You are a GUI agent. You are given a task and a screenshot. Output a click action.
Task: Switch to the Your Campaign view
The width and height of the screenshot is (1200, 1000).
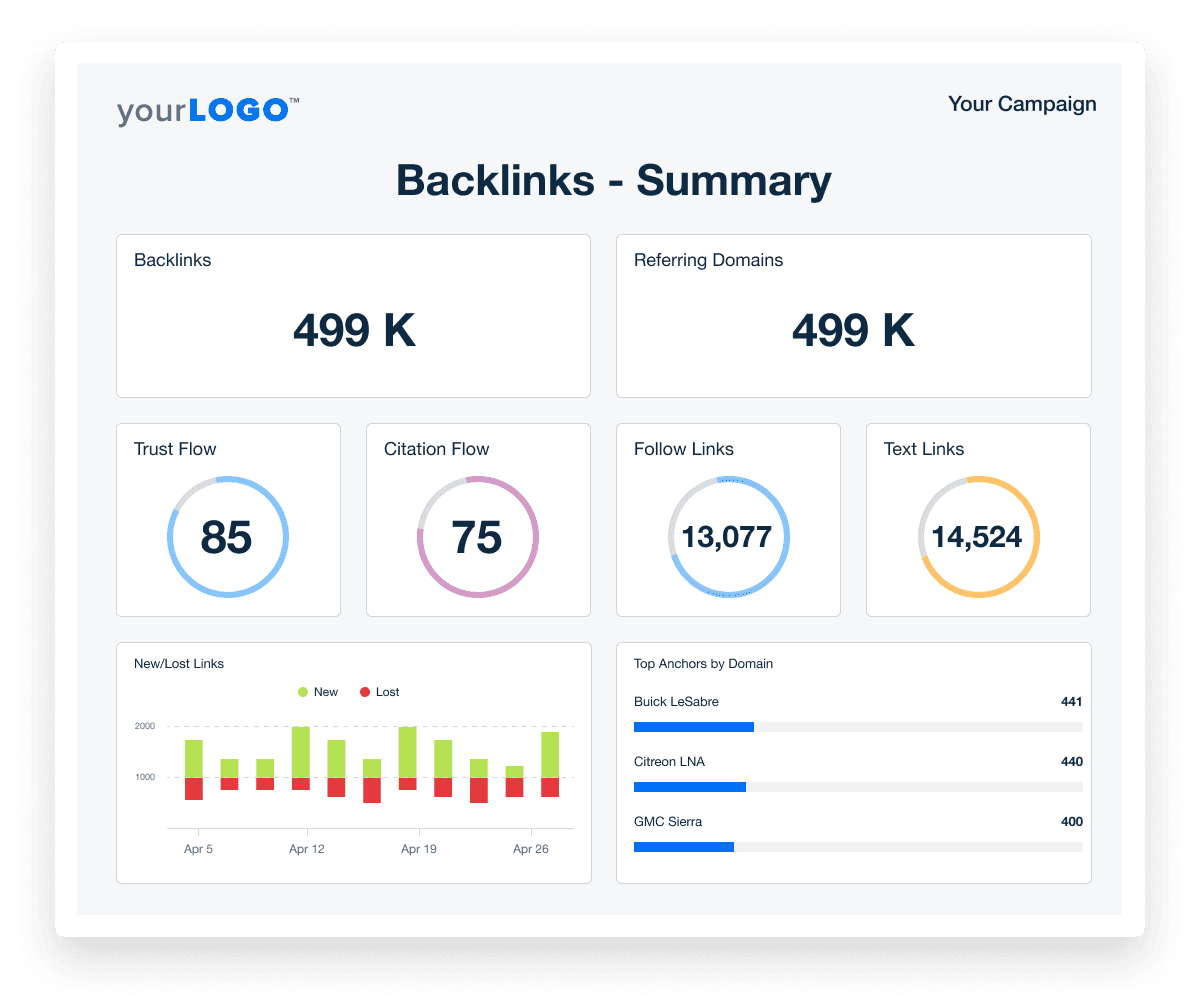point(1022,104)
